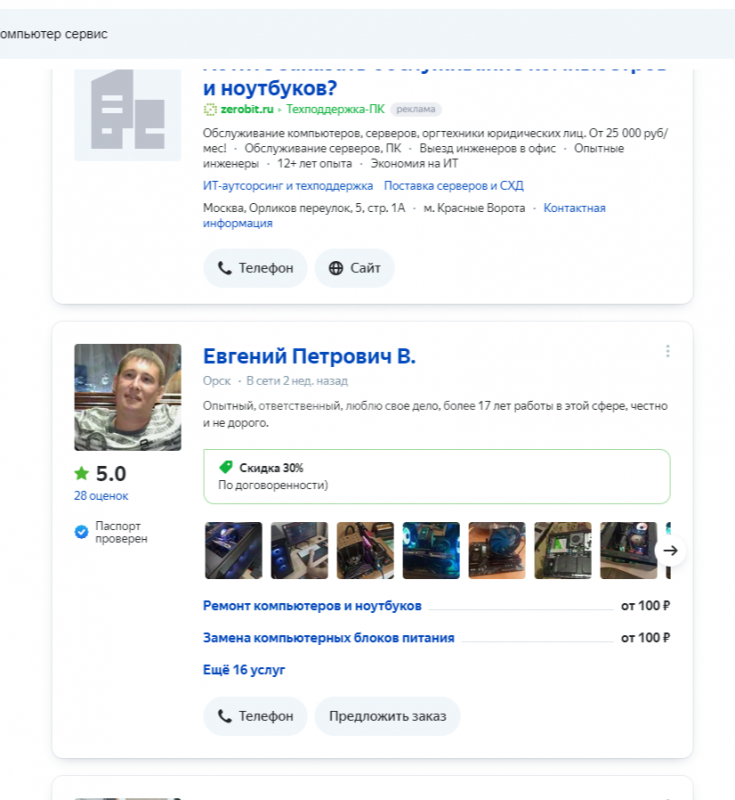Click the grey building placeholder image in ad
The height and width of the screenshot is (800, 735).
click(x=128, y=115)
